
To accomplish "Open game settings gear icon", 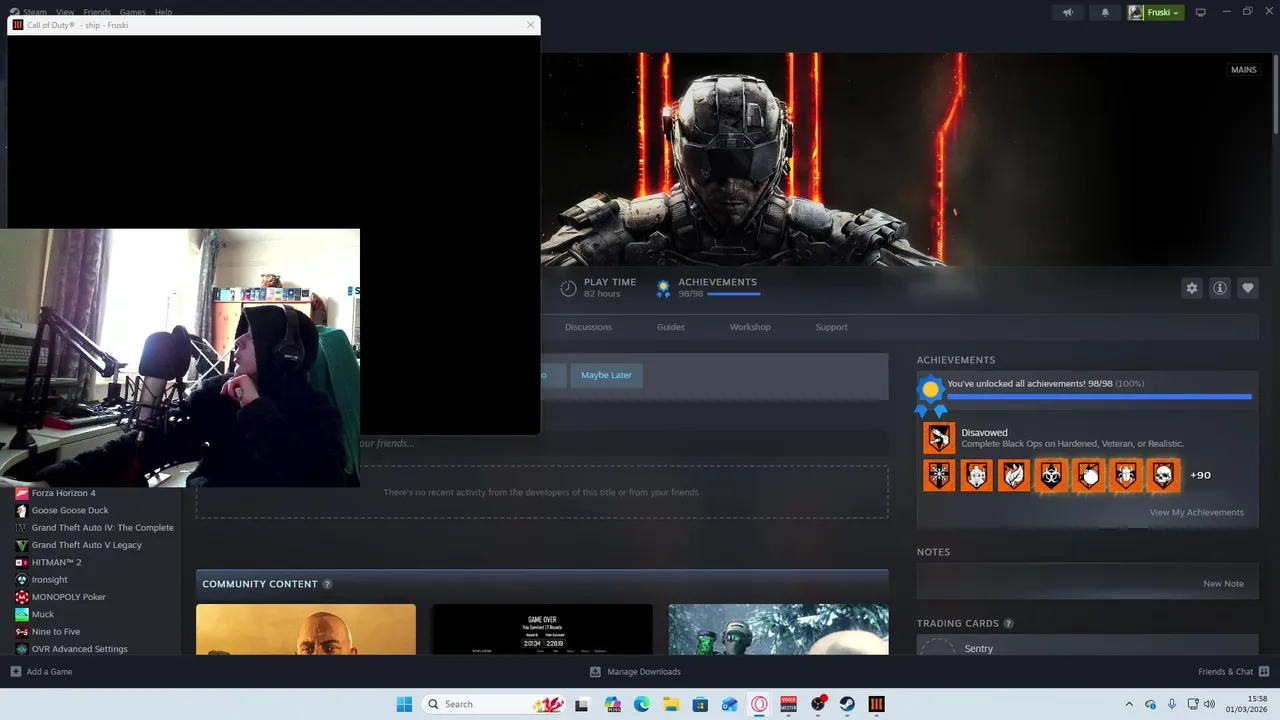I will coord(1191,288).
